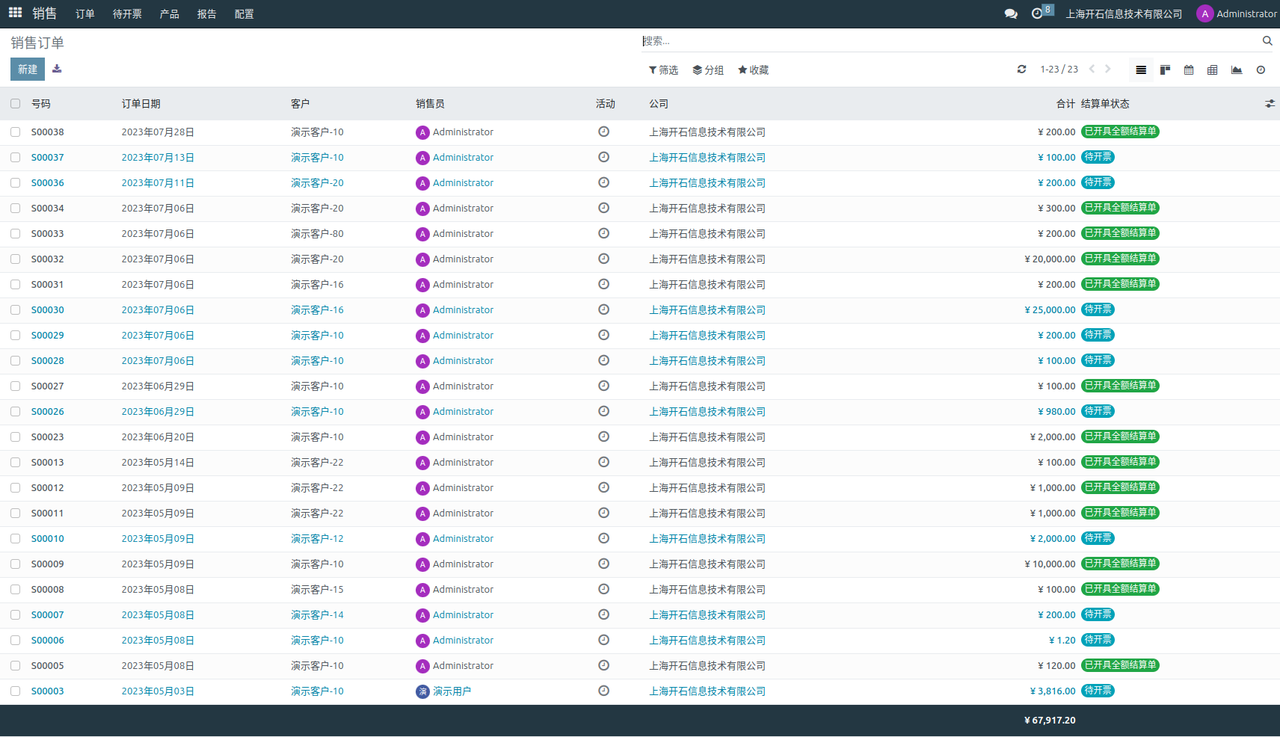Click the 新建 button
The width and height of the screenshot is (1280, 737).
click(27, 69)
